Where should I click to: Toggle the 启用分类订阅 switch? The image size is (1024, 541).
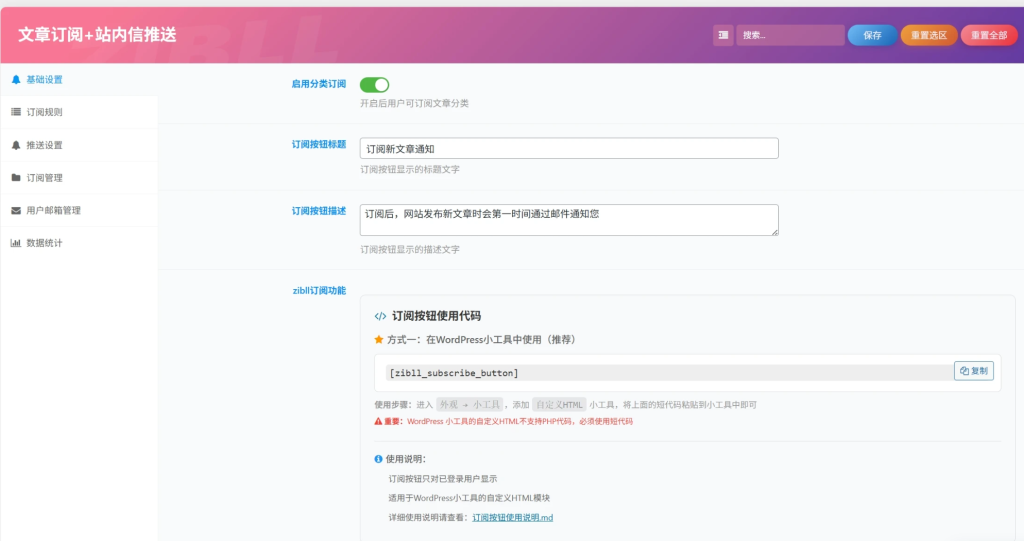[374, 85]
